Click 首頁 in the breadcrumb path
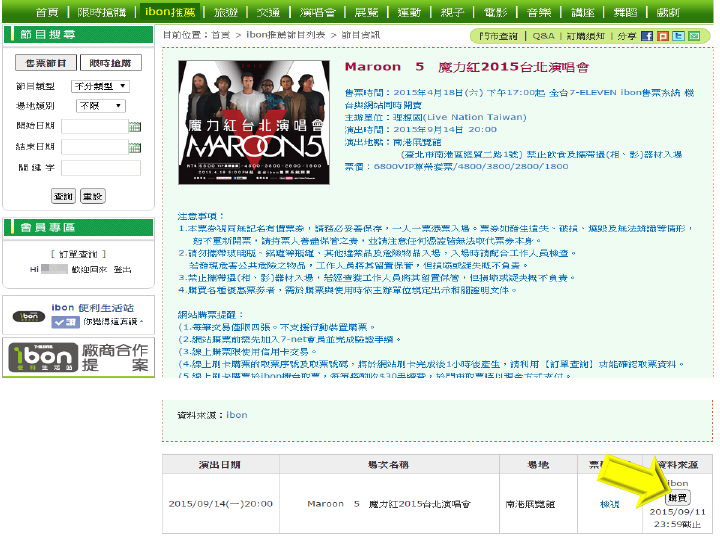Screen dimensions: 720x540 pyautogui.click(x=221, y=35)
